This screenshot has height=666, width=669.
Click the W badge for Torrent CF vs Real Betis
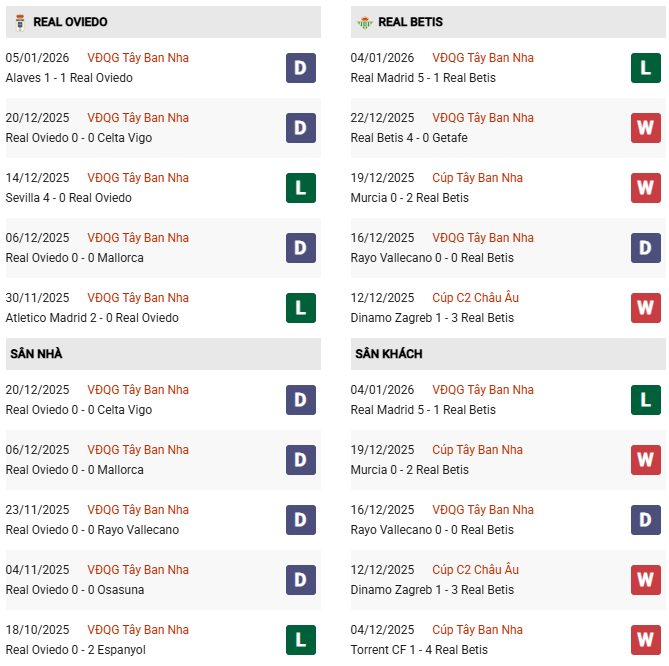(646, 640)
